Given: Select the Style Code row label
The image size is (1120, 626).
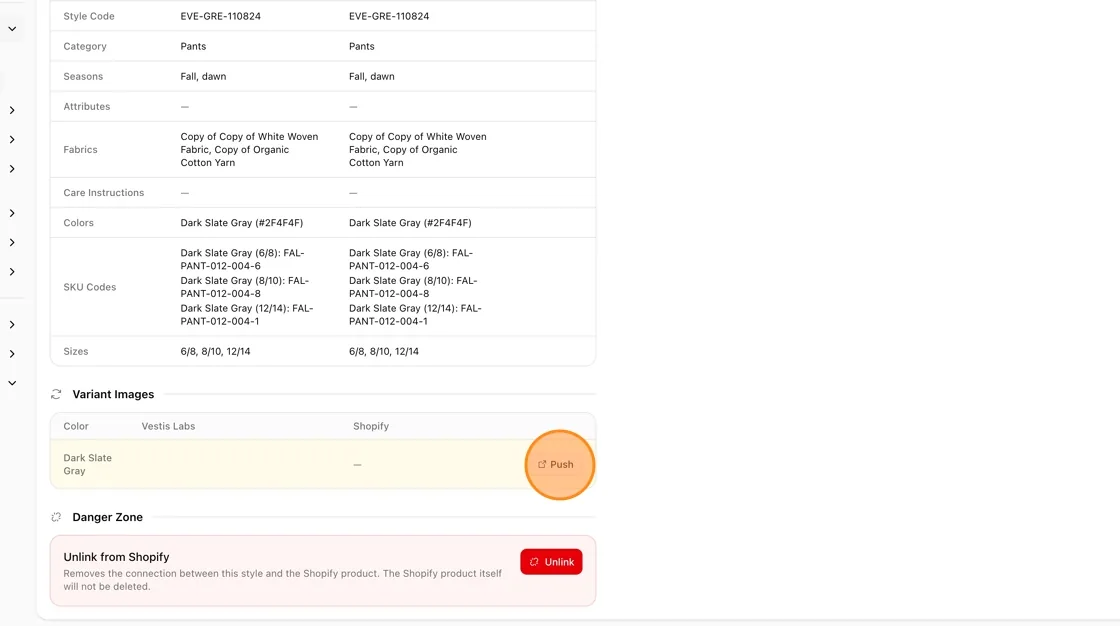Looking at the screenshot, I should point(89,16).
